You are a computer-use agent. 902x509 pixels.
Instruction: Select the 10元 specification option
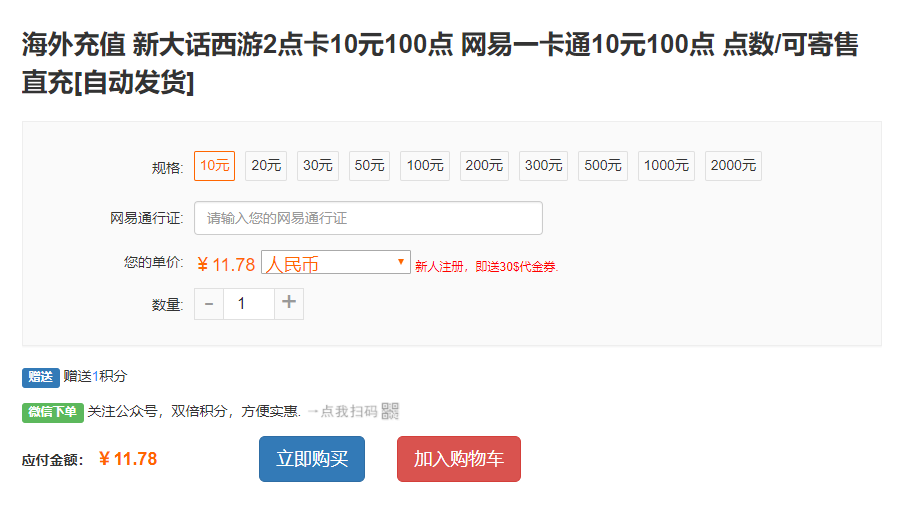(x=215, y=166)
